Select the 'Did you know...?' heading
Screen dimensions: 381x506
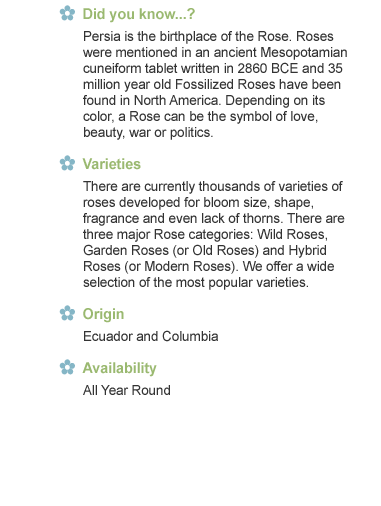click(x=139, y=14)
